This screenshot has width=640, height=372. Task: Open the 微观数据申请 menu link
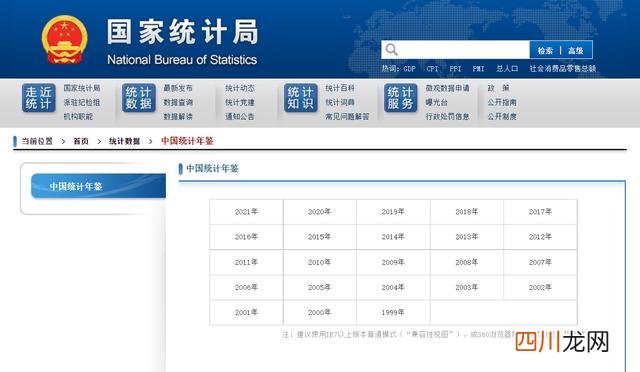click(447, 88)
